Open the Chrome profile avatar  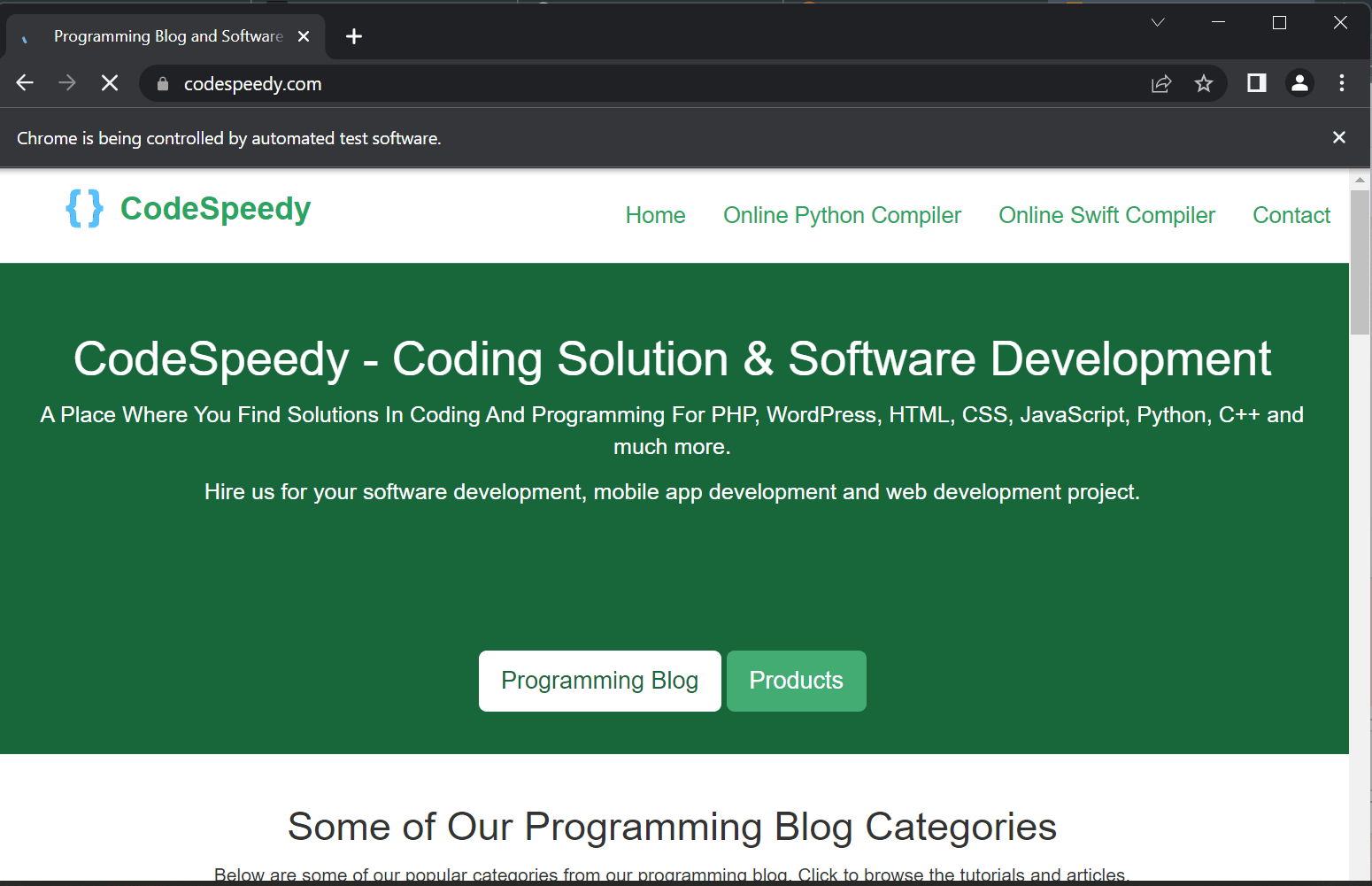pos(1299,83)
